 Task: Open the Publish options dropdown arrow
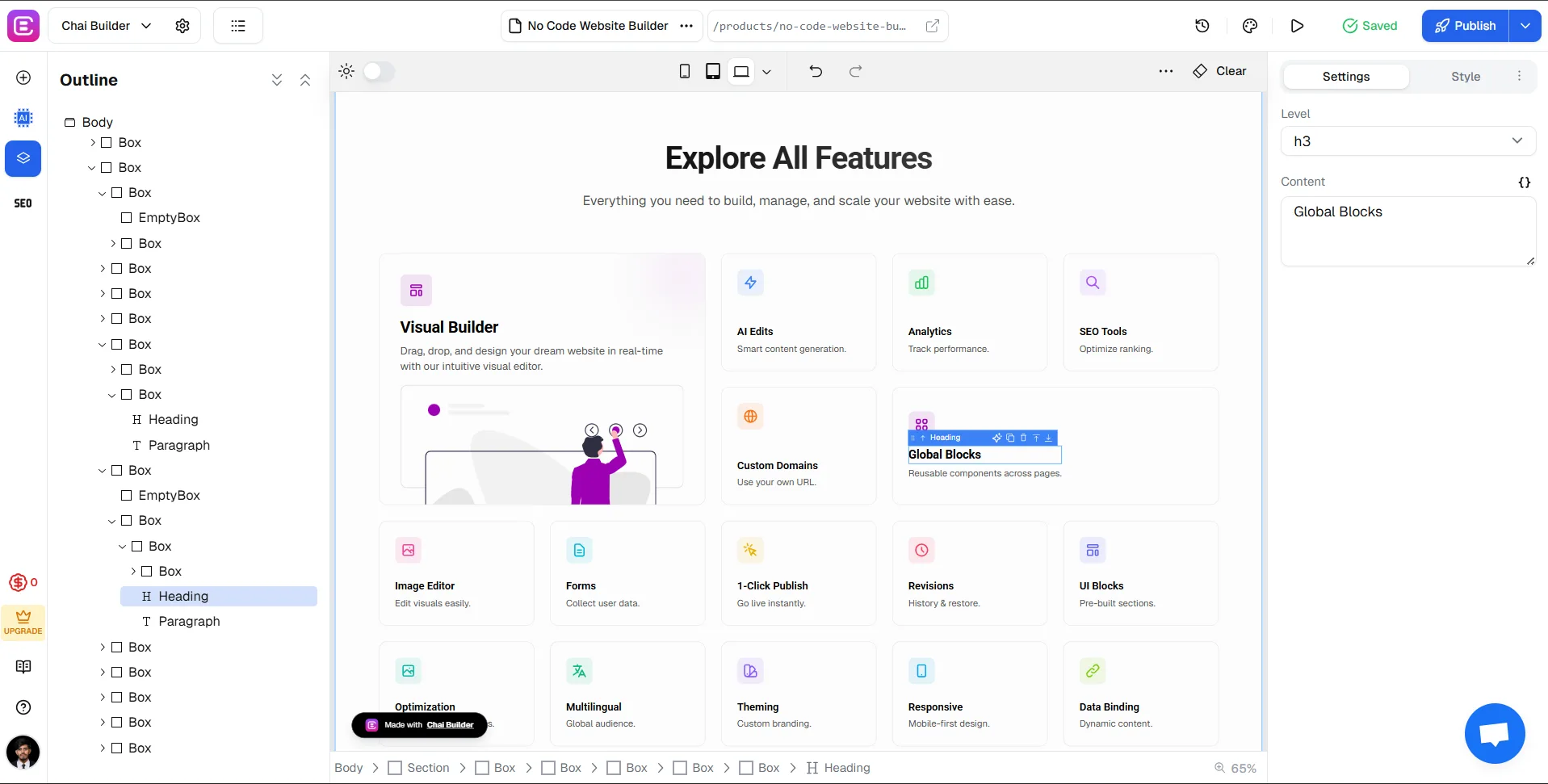click(1525, 26)
